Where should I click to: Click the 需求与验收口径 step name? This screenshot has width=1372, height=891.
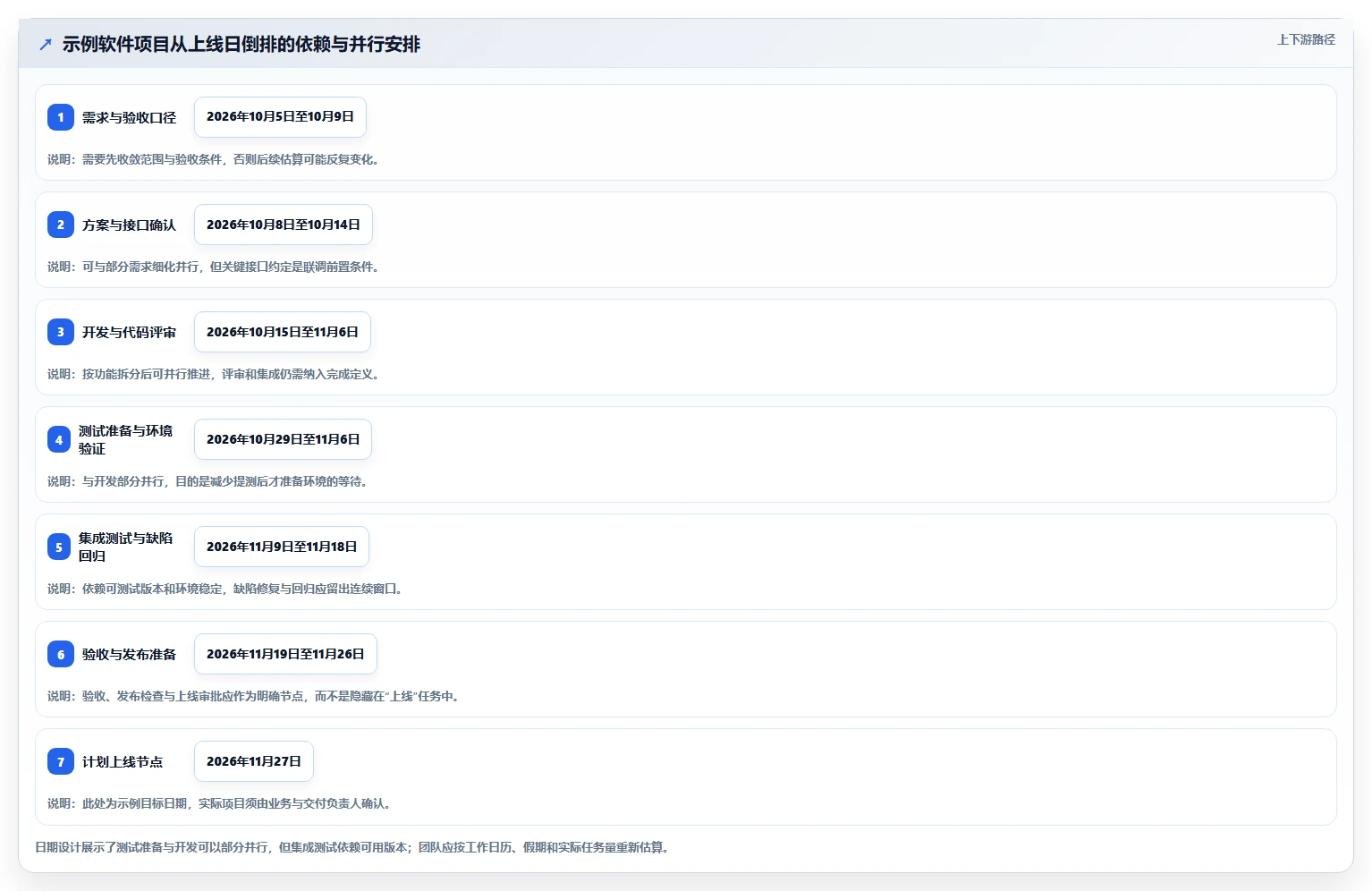pos(129,117)
